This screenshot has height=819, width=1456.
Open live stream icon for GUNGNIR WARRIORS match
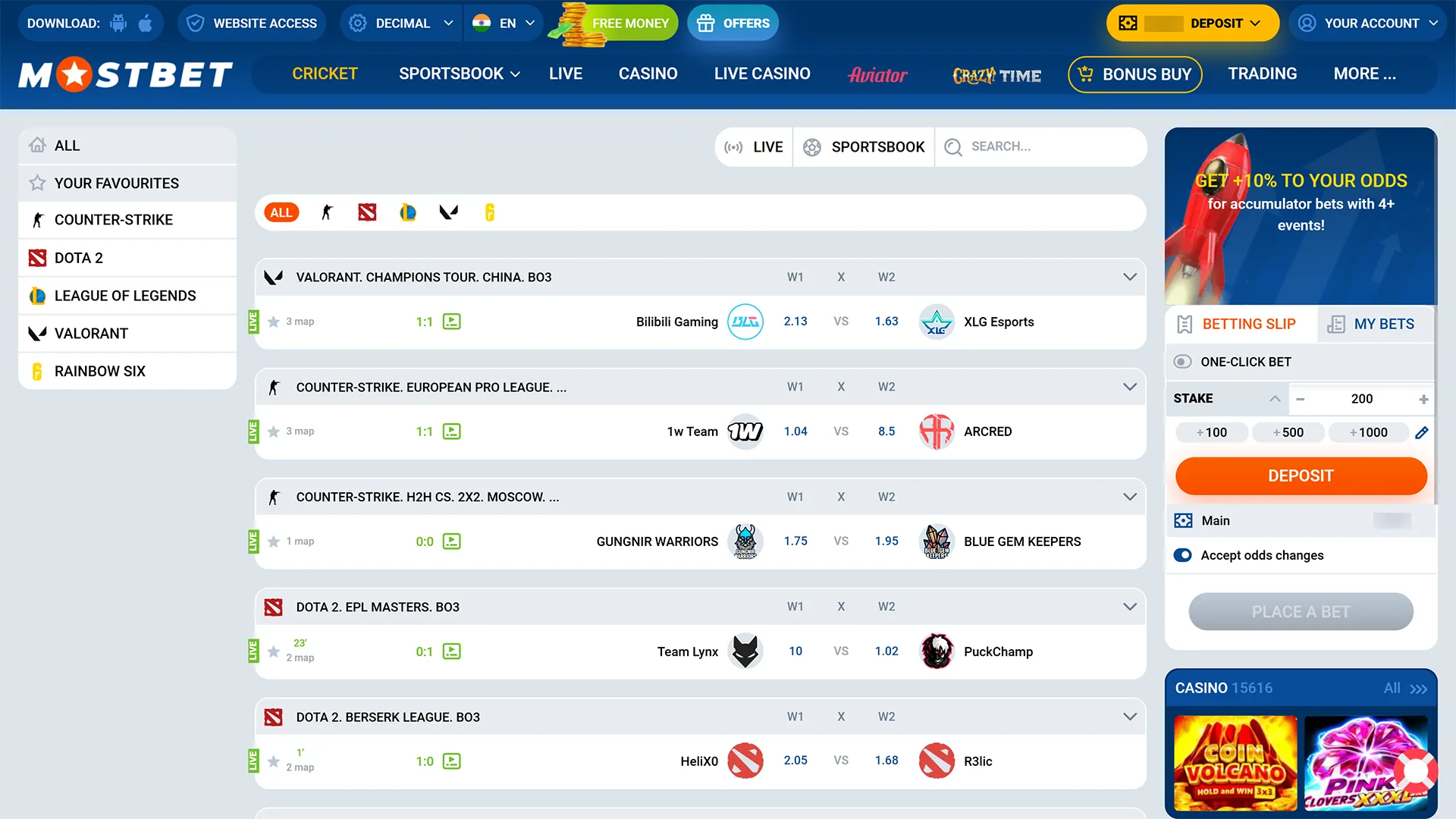point(452,541)
